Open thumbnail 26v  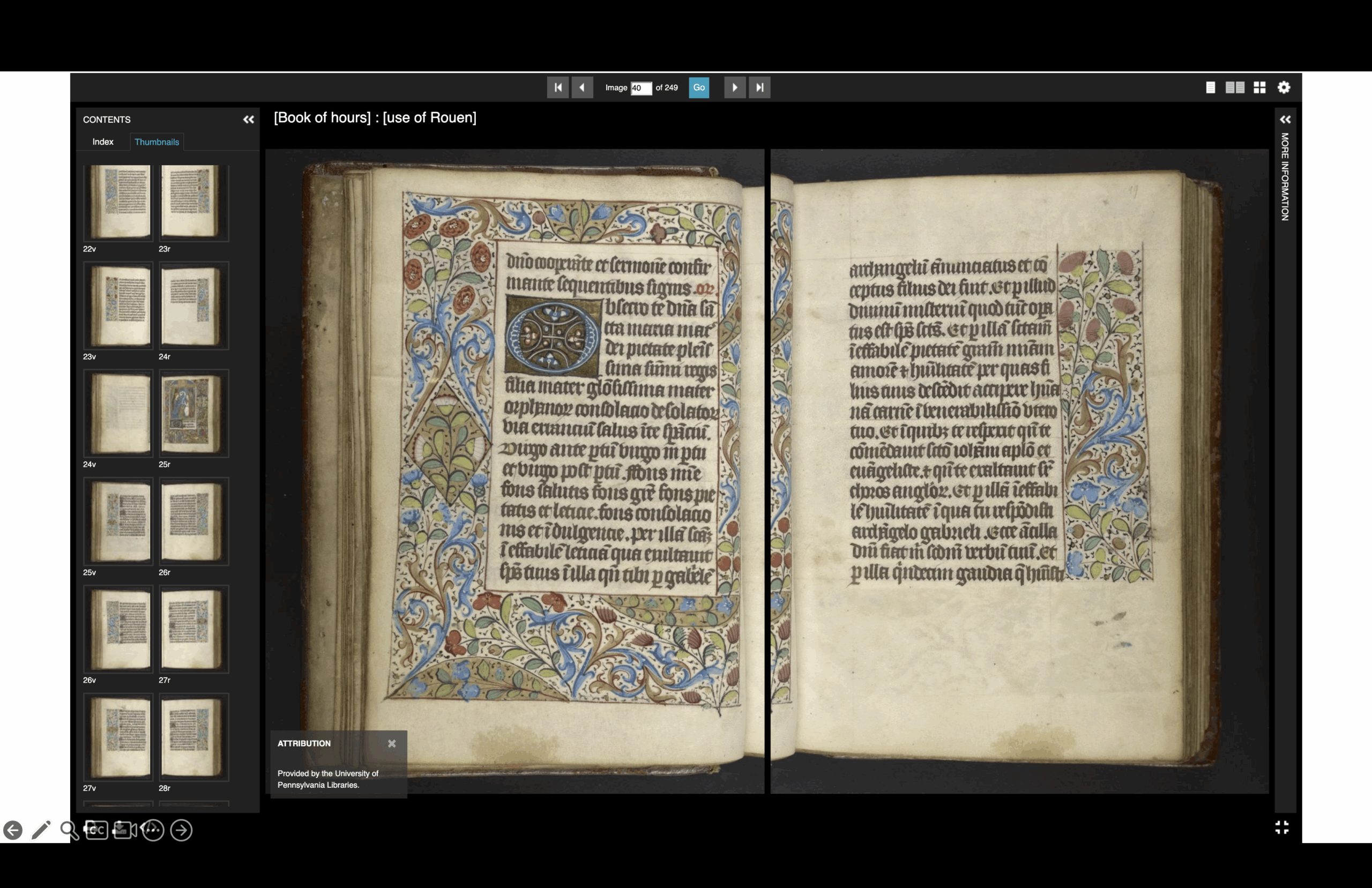tap(118, 629)
